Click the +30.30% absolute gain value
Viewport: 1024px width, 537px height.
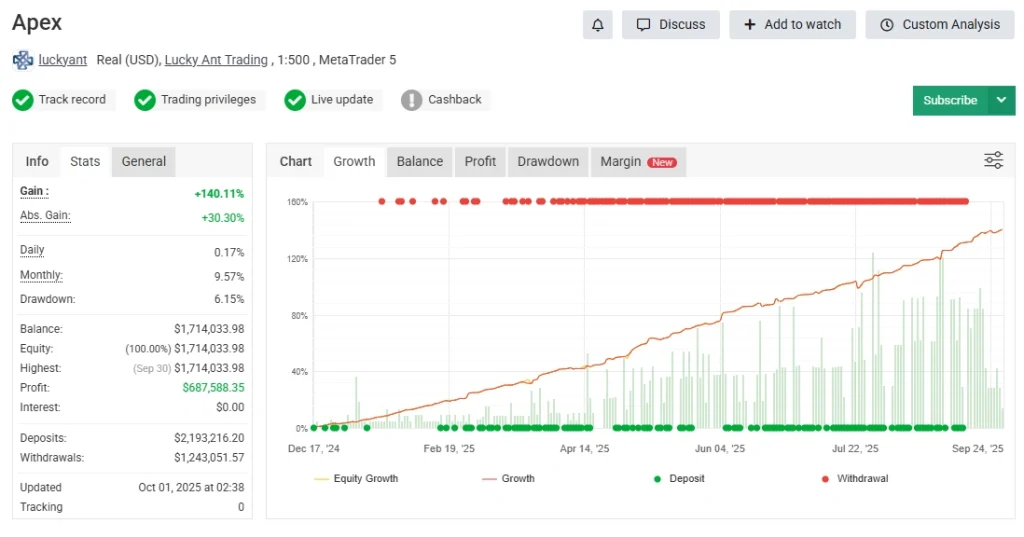[223, 218]
